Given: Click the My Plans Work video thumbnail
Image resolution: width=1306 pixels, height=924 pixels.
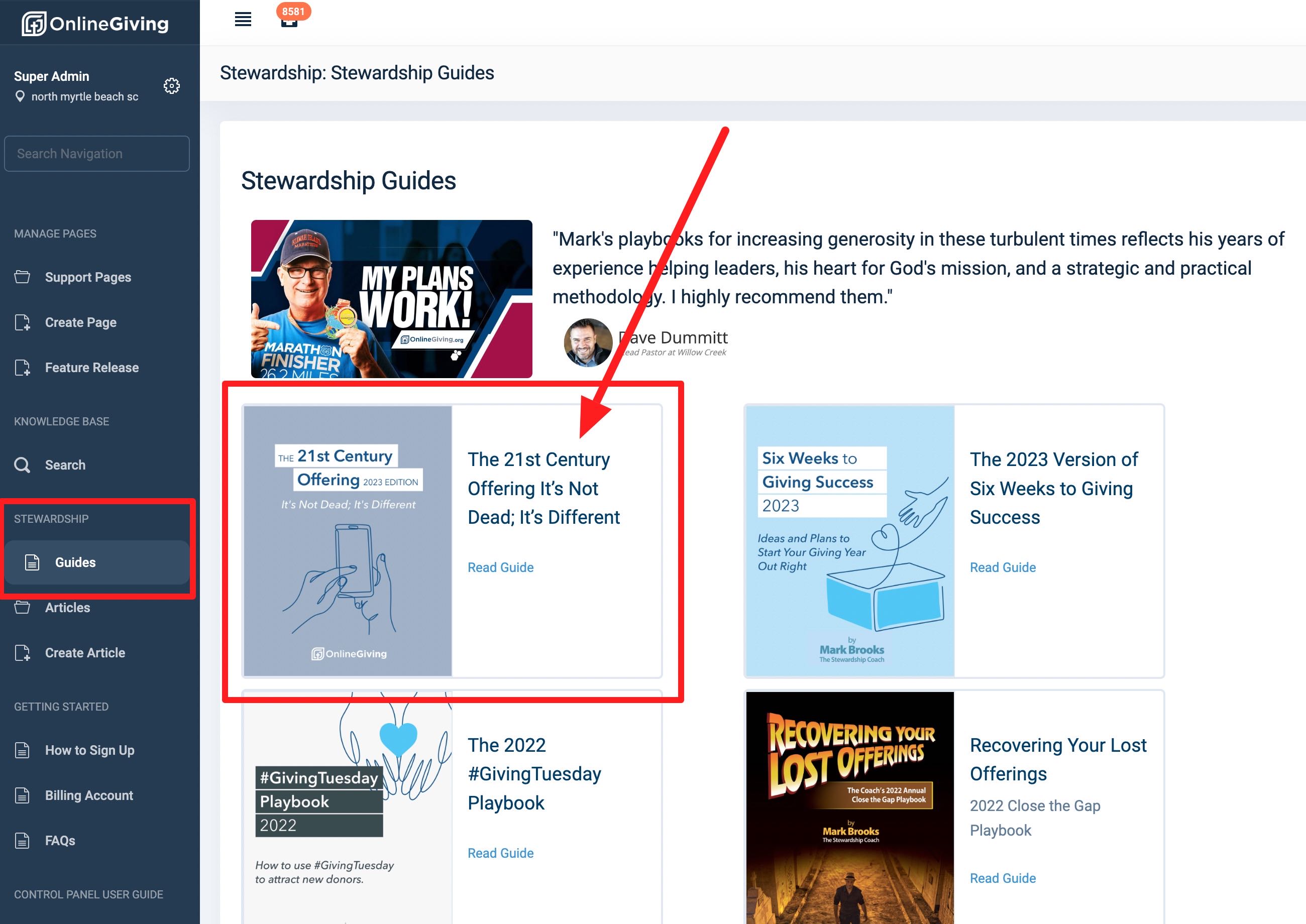Looking at the screenshot, I should (x=391, y=299).
